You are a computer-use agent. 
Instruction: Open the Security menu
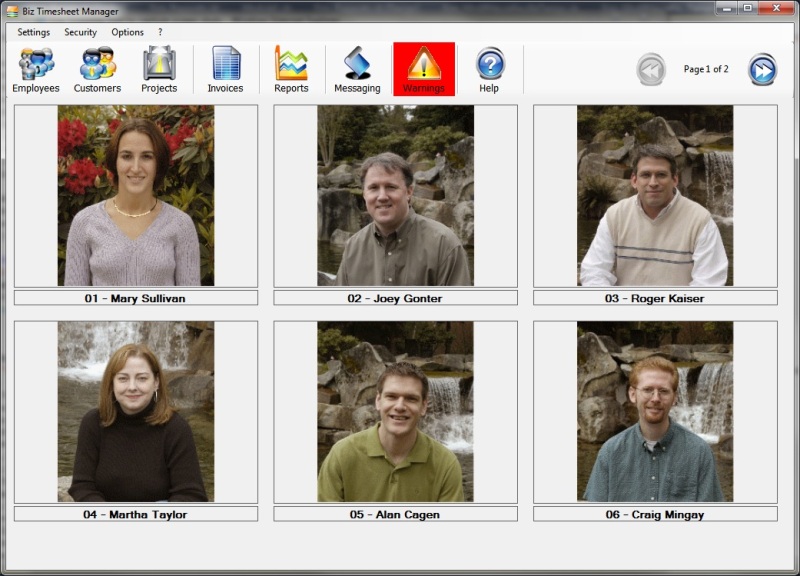coord(81,32)
